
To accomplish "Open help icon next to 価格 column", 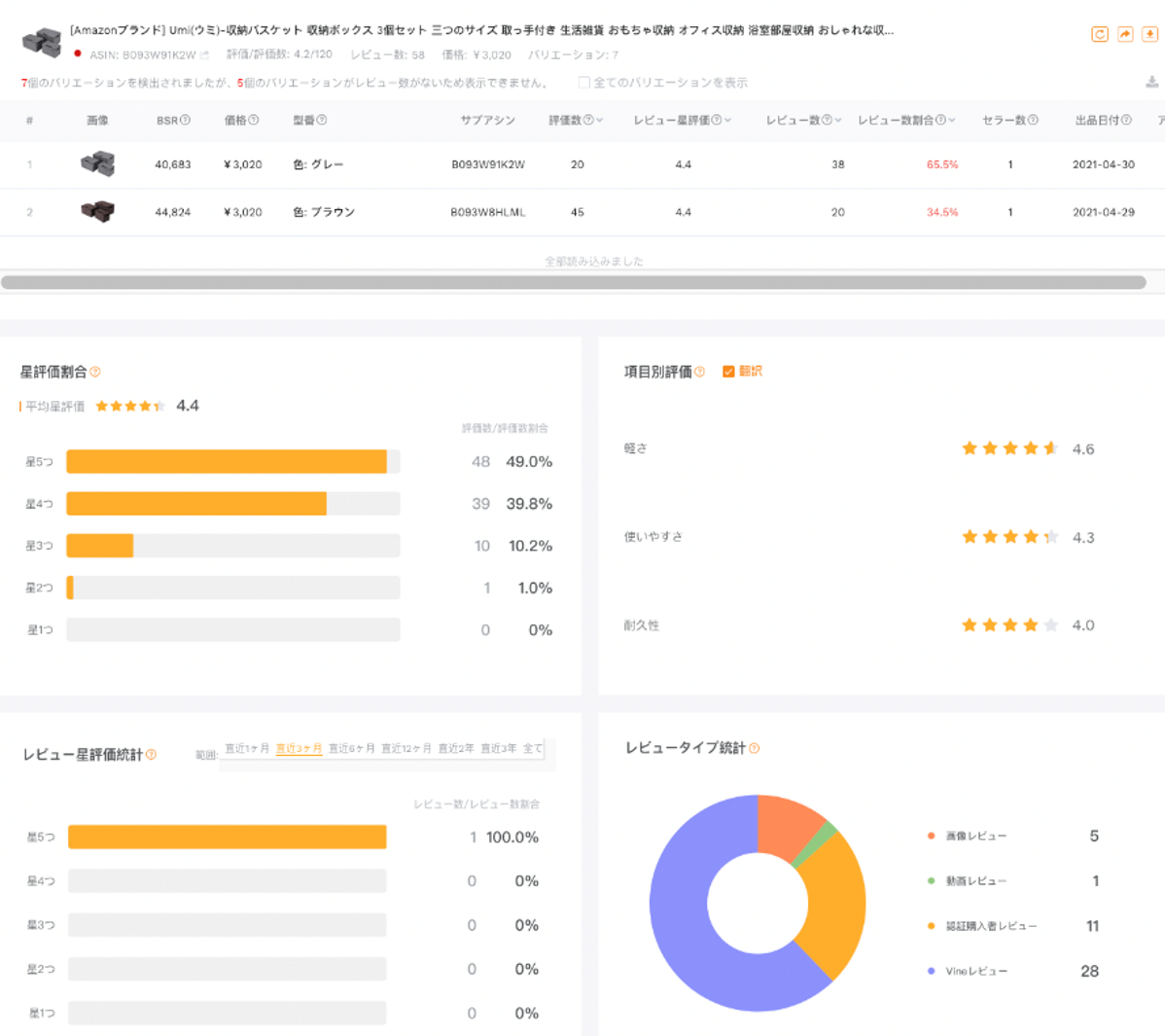I will (x=254, y=121).
